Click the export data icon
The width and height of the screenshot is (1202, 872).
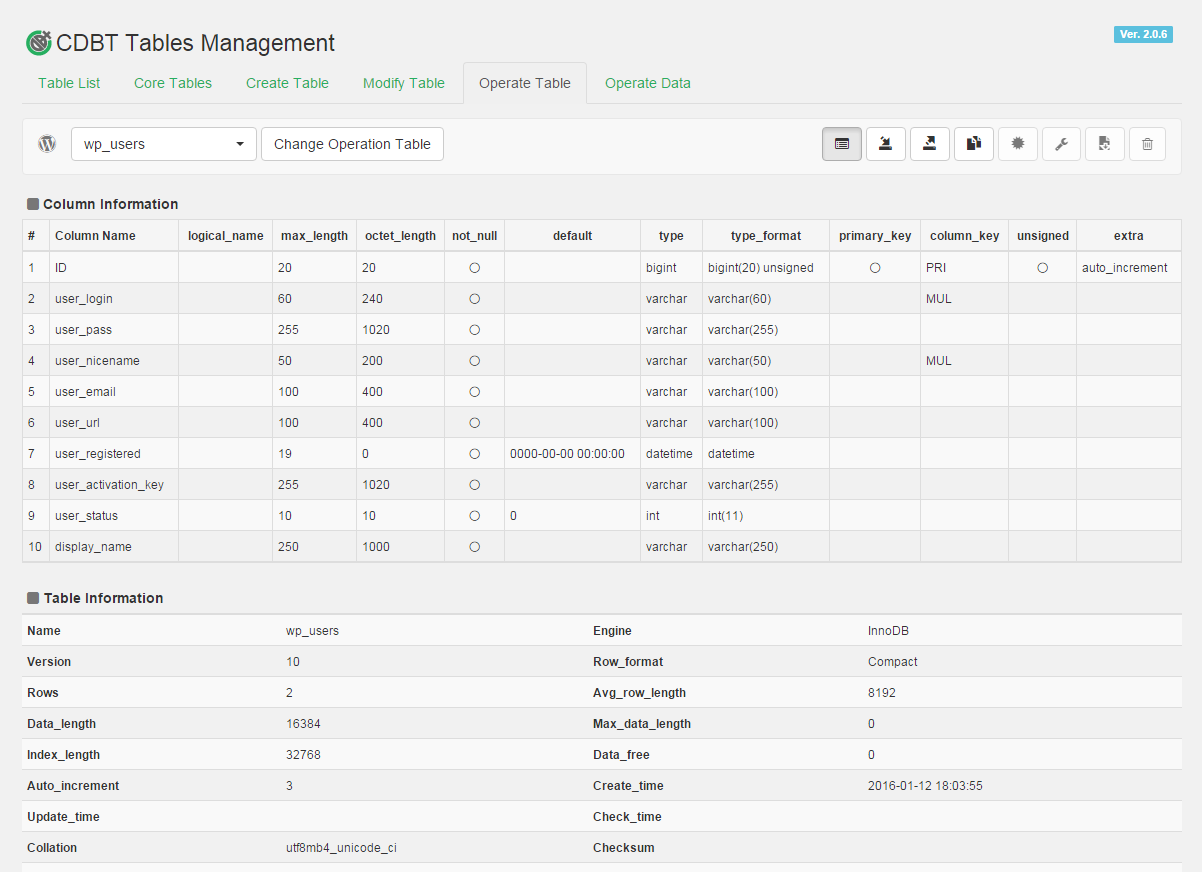point(930,144)
